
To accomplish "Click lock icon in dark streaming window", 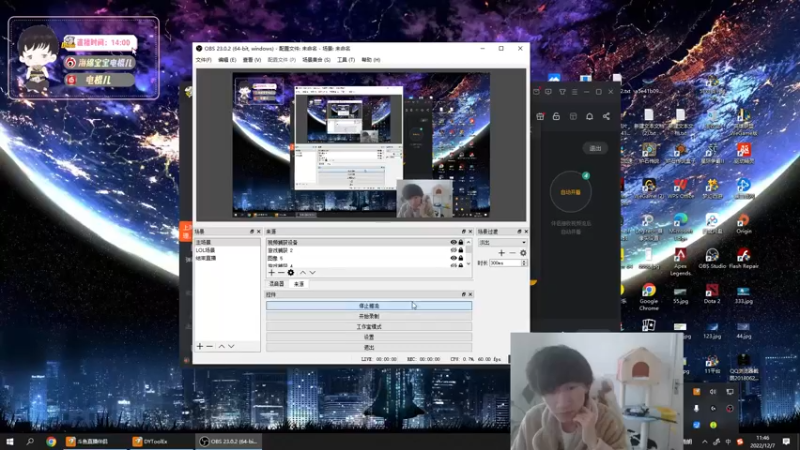I will click(556, 116).
